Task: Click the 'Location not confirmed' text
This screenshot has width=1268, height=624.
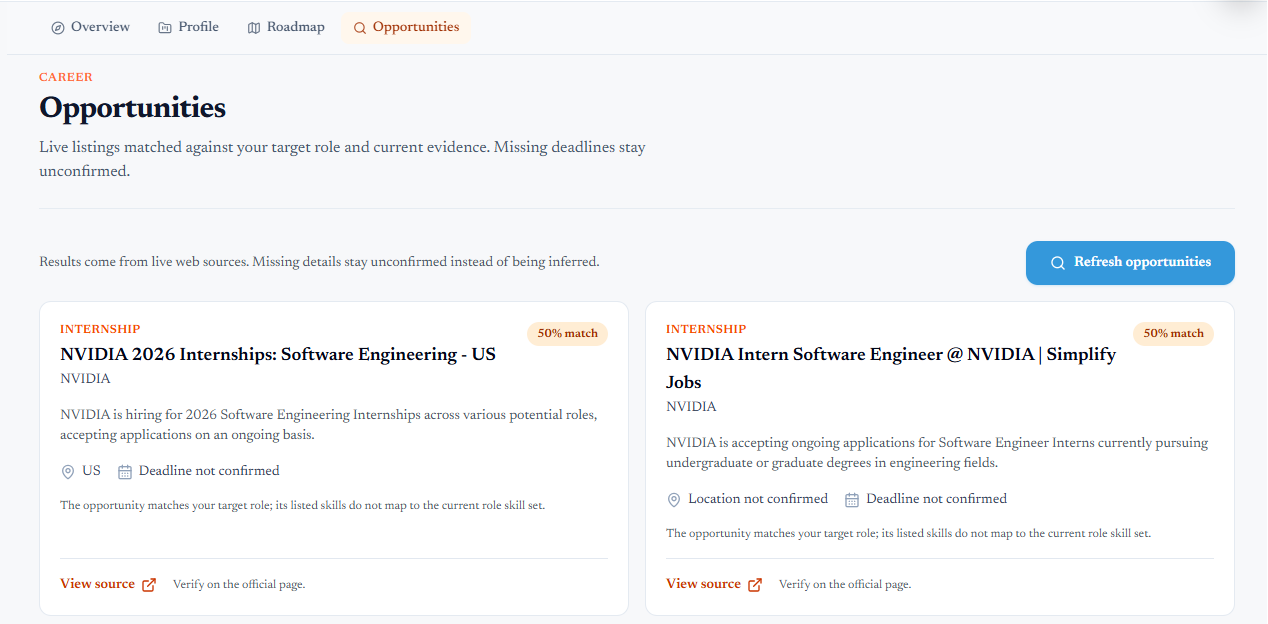Action: pyautogui.click(x=758, y=499)
